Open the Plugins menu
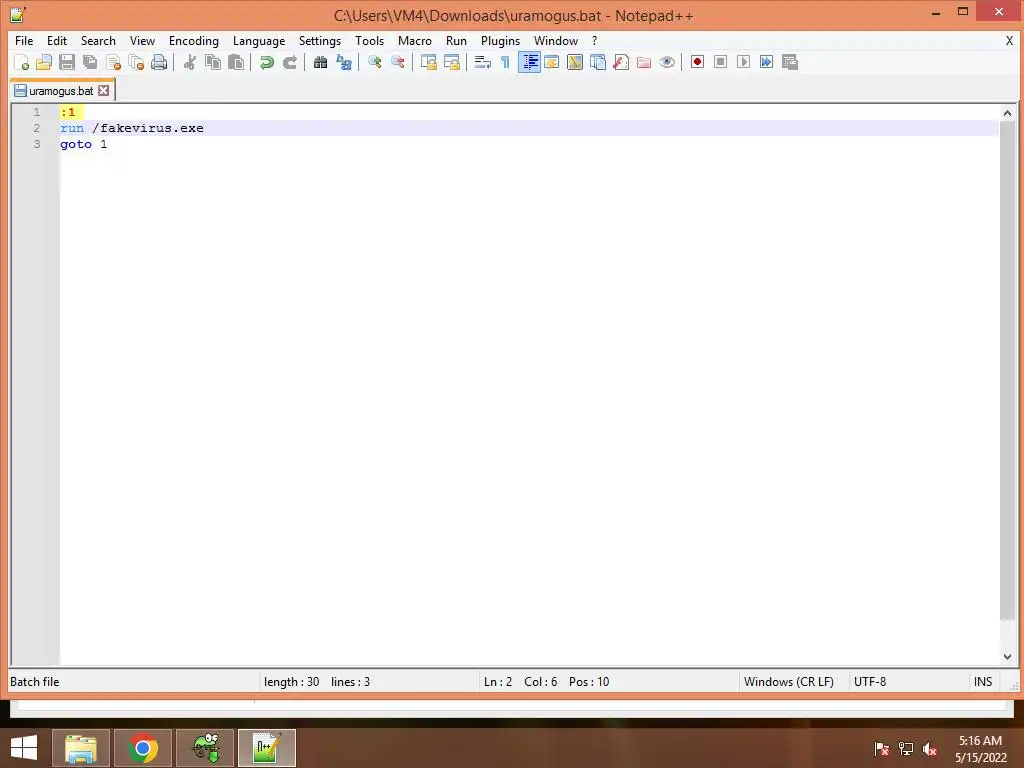The image size is (1024, 768). 500,40
